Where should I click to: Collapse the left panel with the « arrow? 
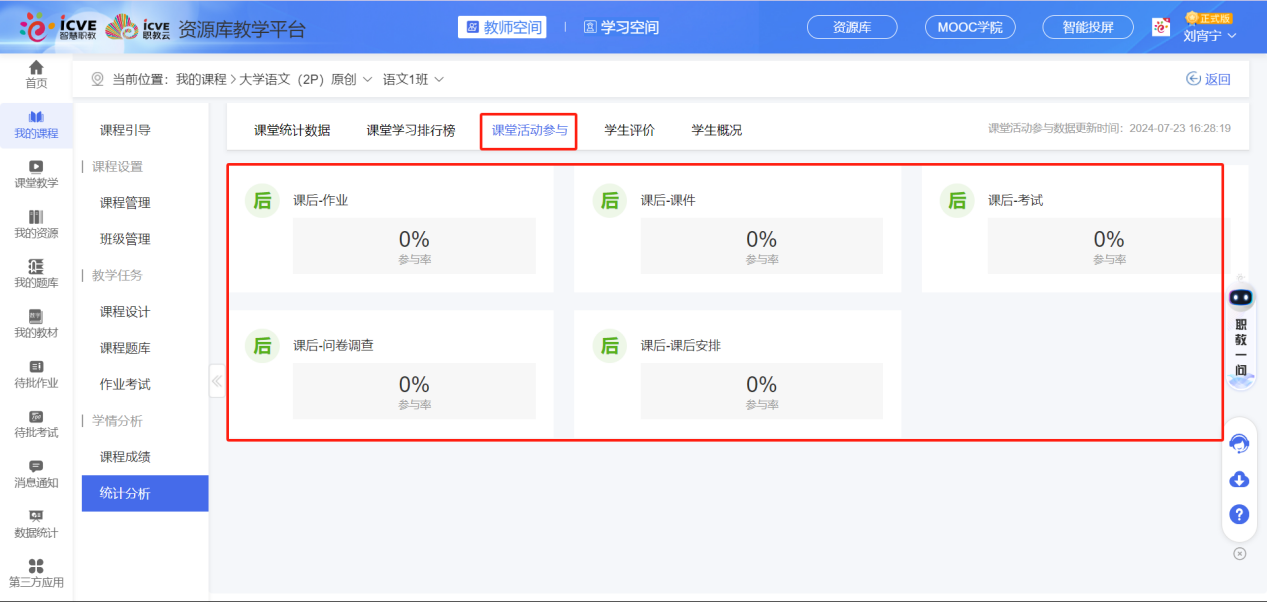(x=216, y=380)
